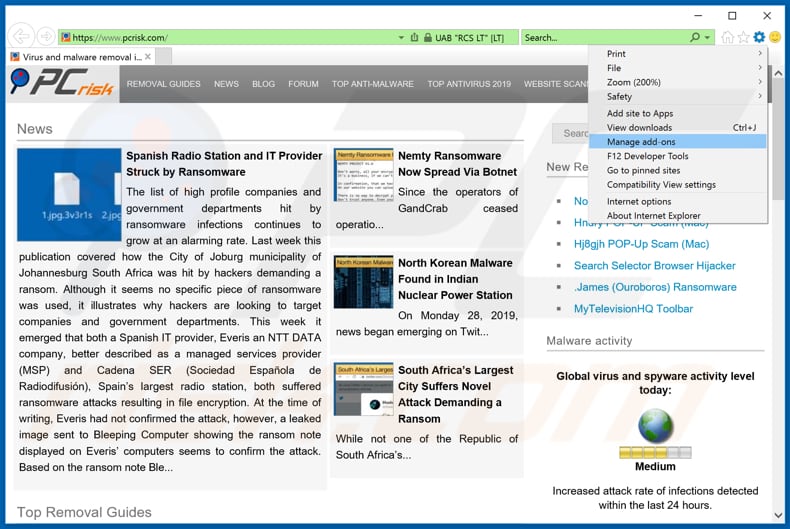The height and width of the screenshot is (529, 790).
Task: Click the Favorites star icon
Action: 743,38
